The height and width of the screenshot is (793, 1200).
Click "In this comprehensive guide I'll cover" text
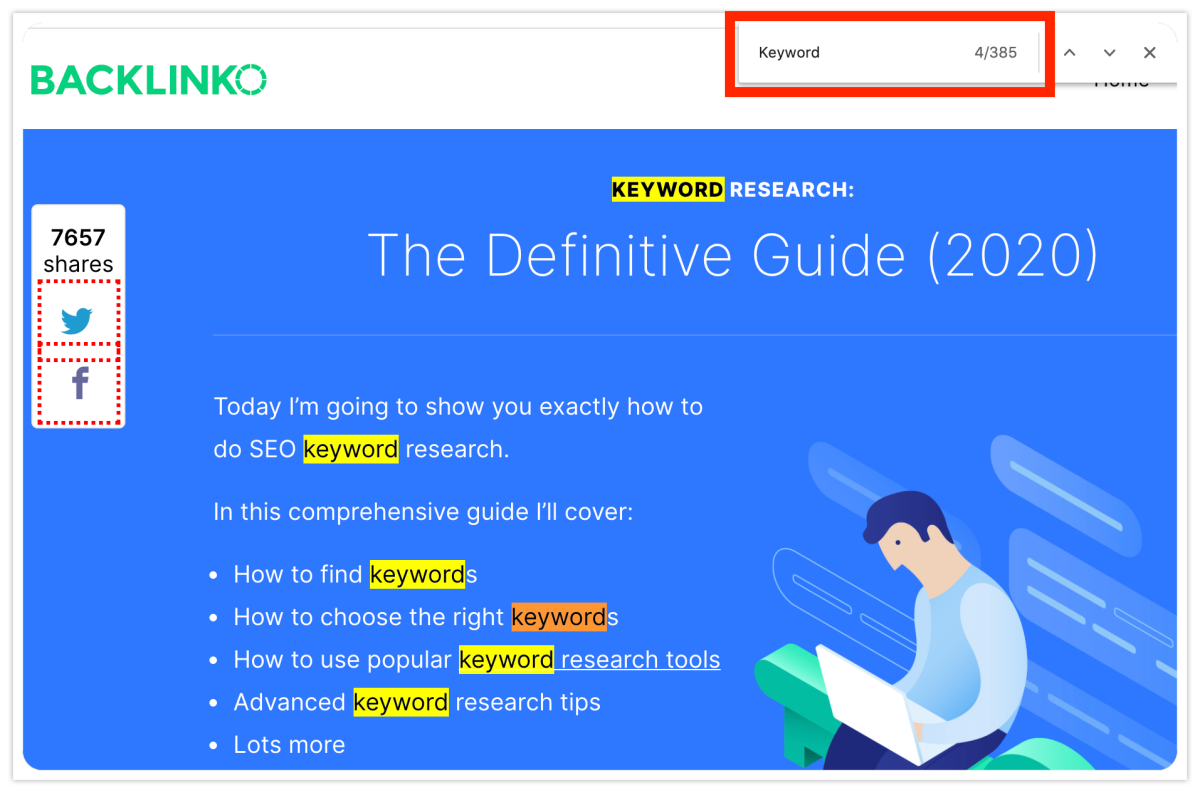pos(423,512)
